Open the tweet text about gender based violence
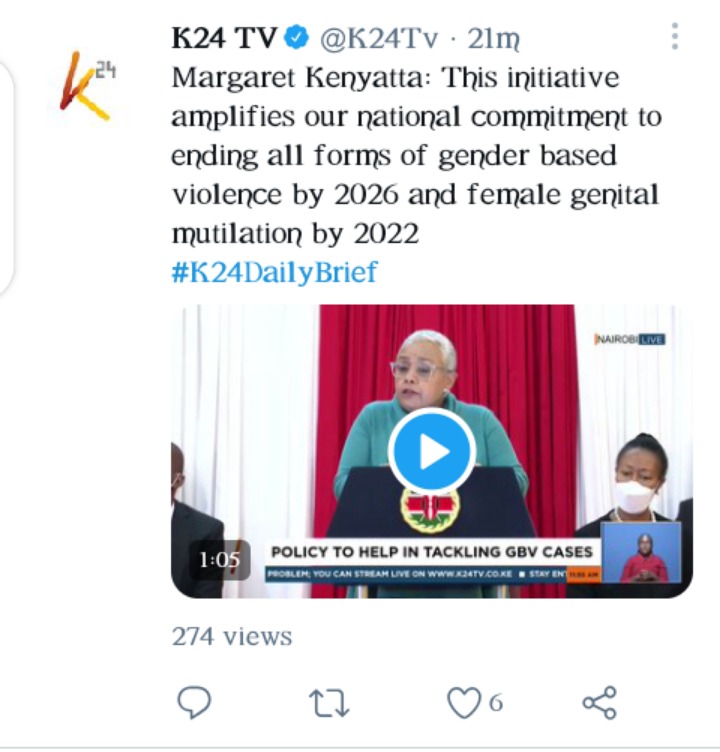This screenshot has width=720, height=752. coord(416,155)
